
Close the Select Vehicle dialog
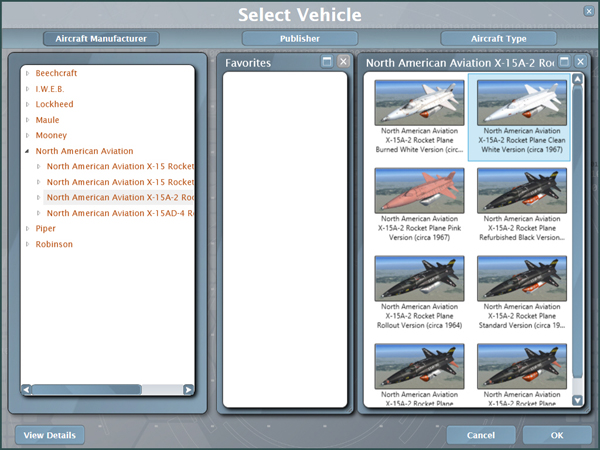tap(589, 11)
